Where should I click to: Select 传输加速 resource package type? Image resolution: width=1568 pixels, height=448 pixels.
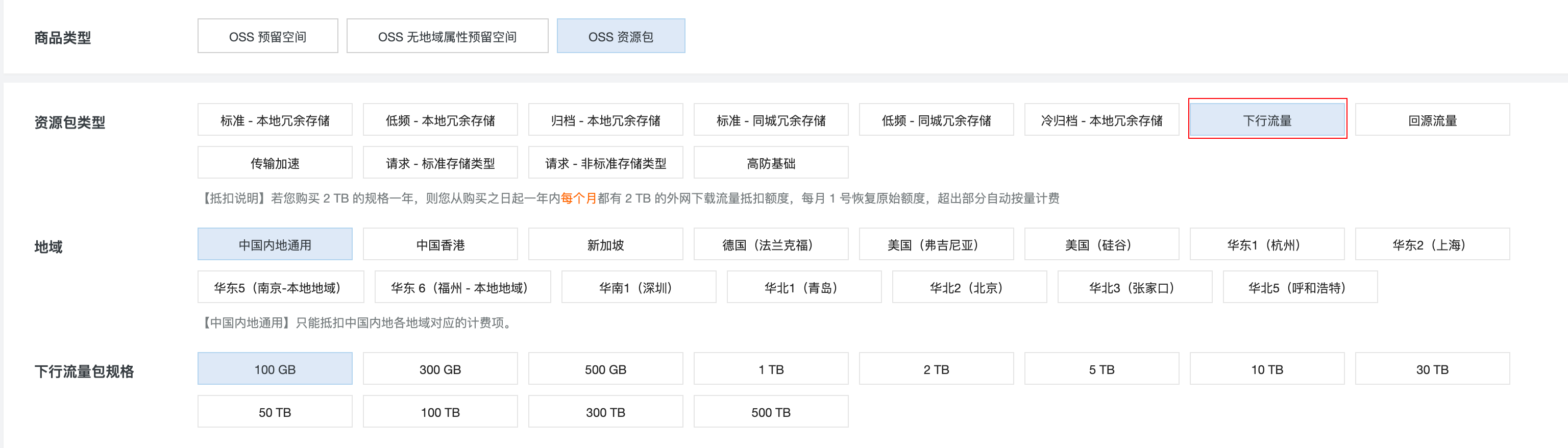coord(275,163)
